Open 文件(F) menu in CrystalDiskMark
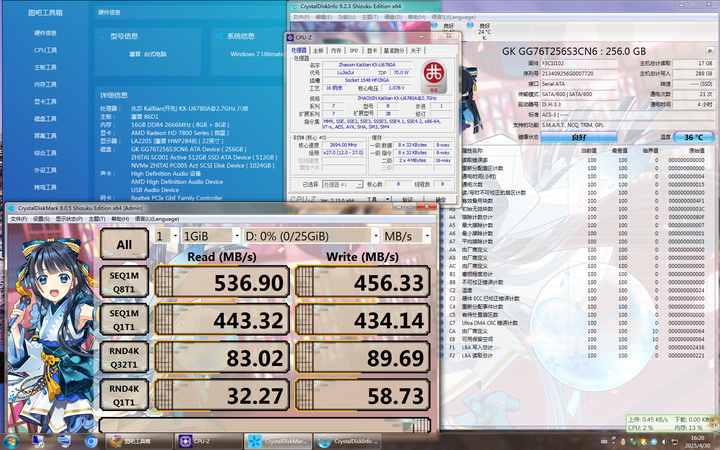720x450 pixels. 18,219
